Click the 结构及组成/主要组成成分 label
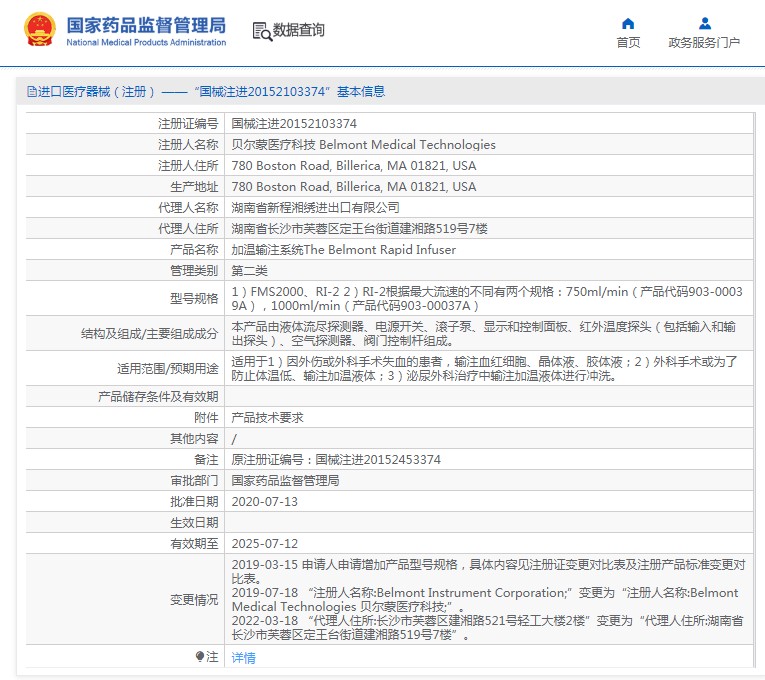 149,334
